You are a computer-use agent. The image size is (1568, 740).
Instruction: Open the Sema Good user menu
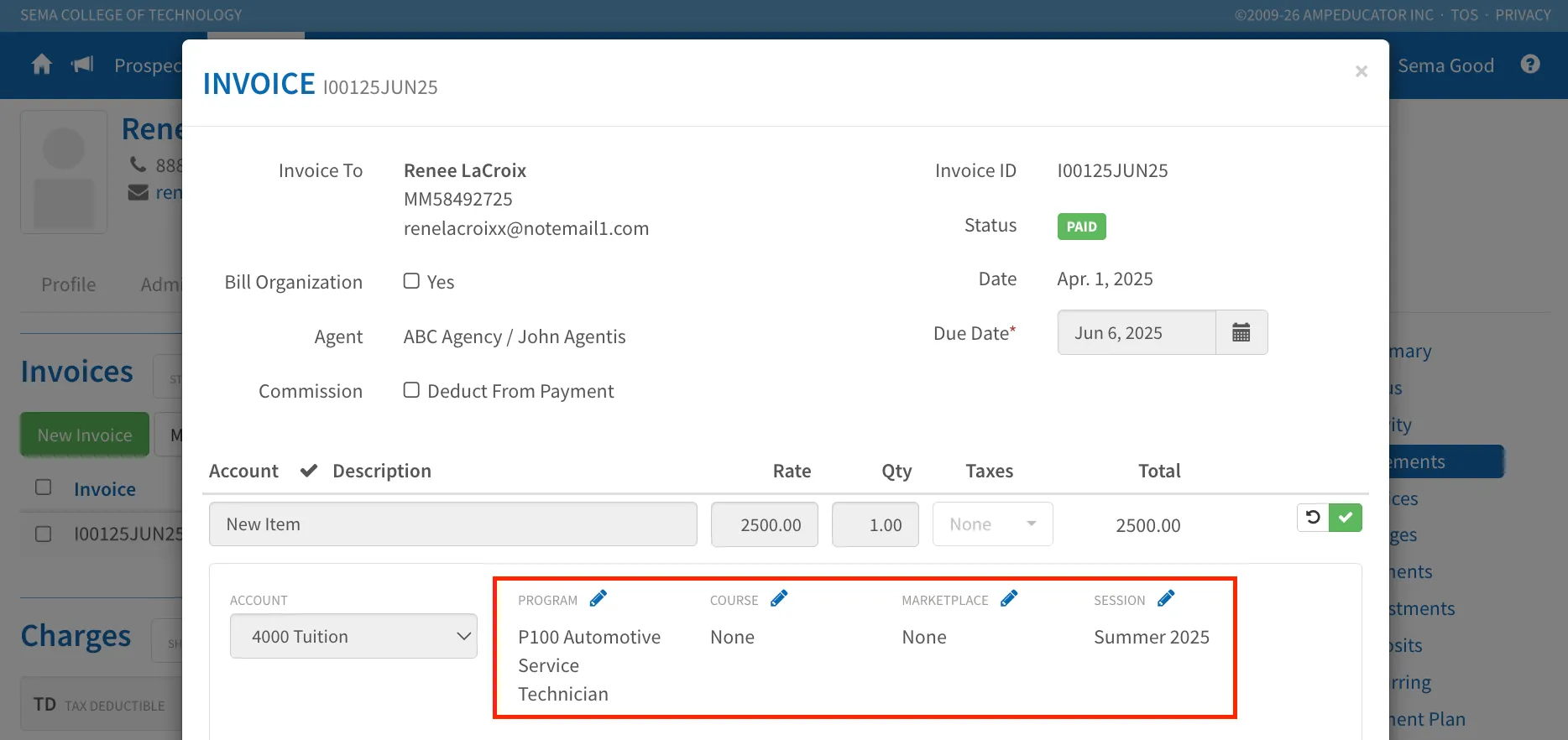pos(1445,65)
